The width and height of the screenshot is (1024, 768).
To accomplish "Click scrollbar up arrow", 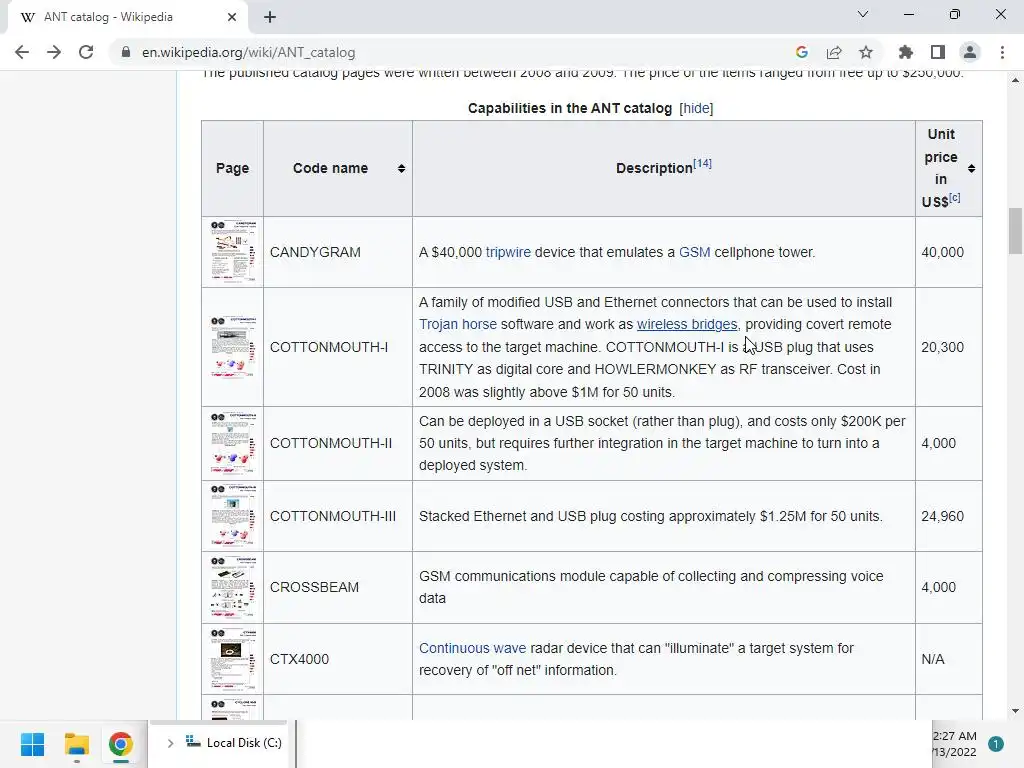I will [1015, 80].
